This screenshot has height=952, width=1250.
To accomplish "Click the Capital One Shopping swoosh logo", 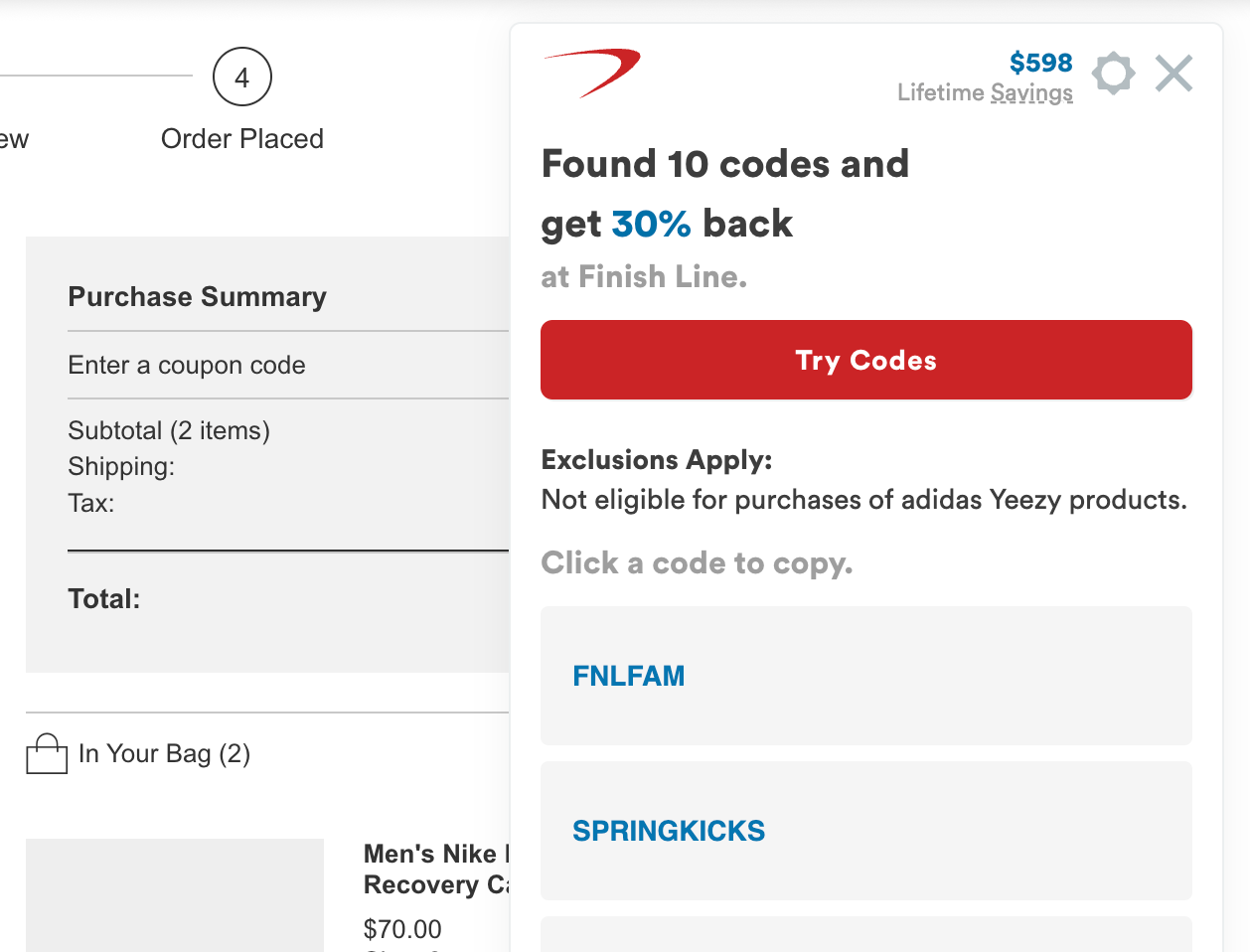I will pos(593,73).
